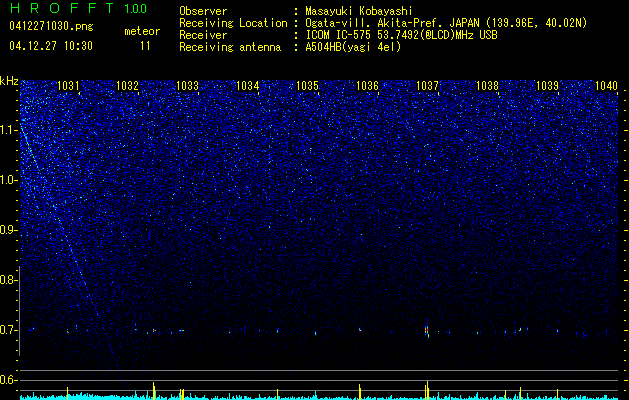Click the tall yellow power spike under 1037
The image size is (629, 400).
427,390
